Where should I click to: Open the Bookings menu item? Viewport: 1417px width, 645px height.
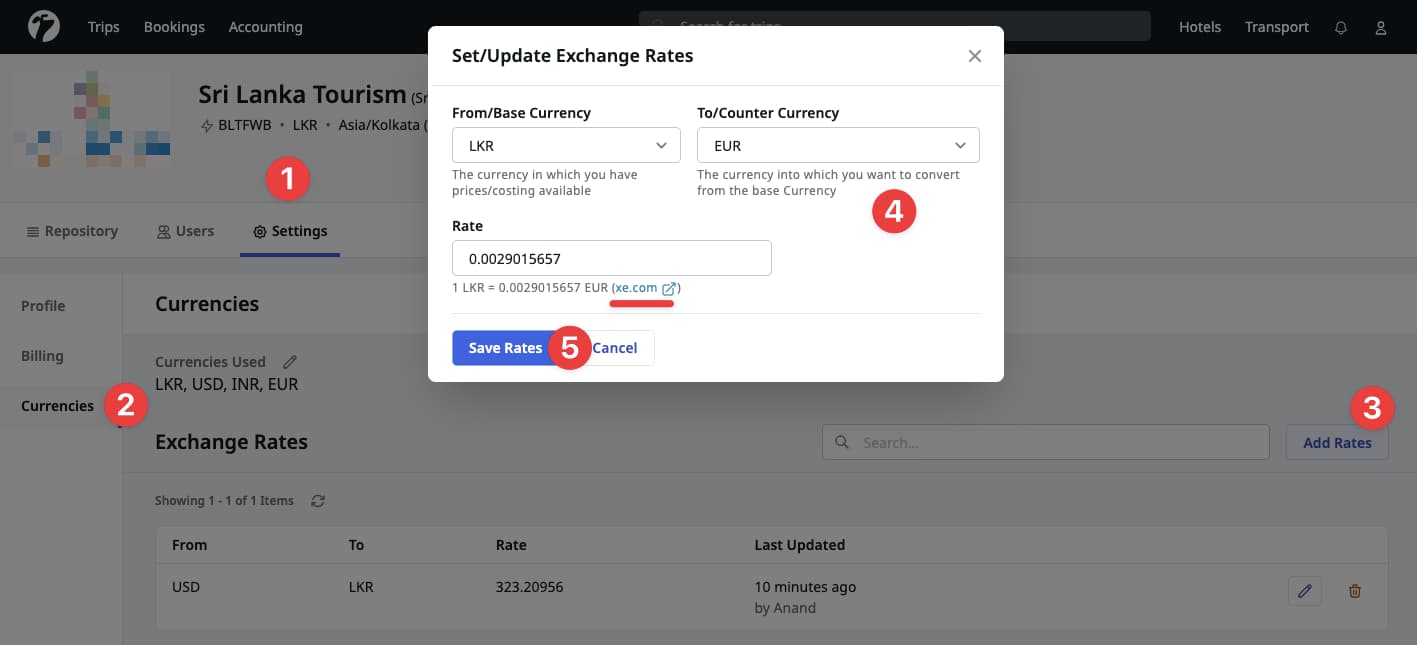pos(173,27)
